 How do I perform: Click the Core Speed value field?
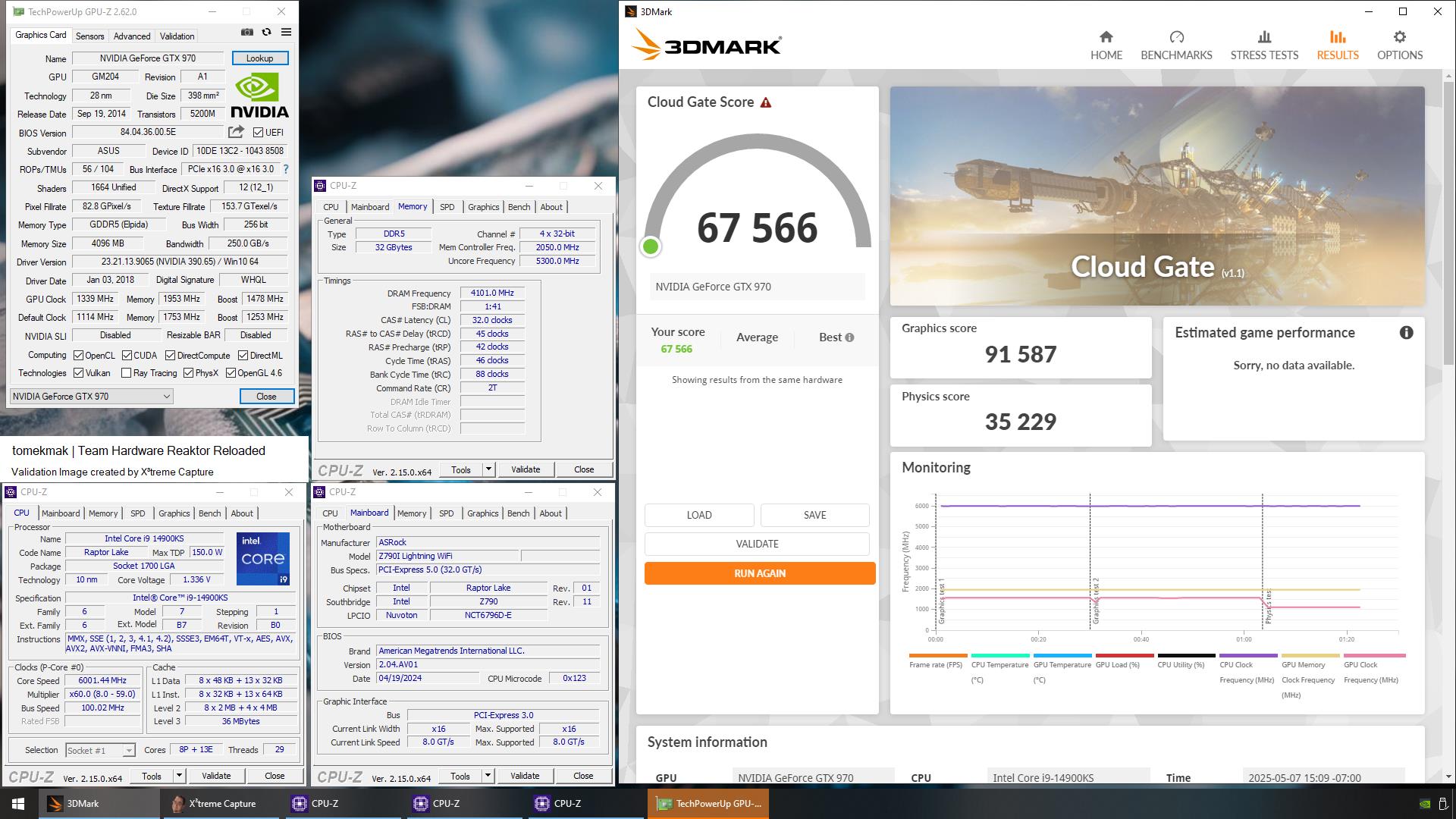[102, 681]
